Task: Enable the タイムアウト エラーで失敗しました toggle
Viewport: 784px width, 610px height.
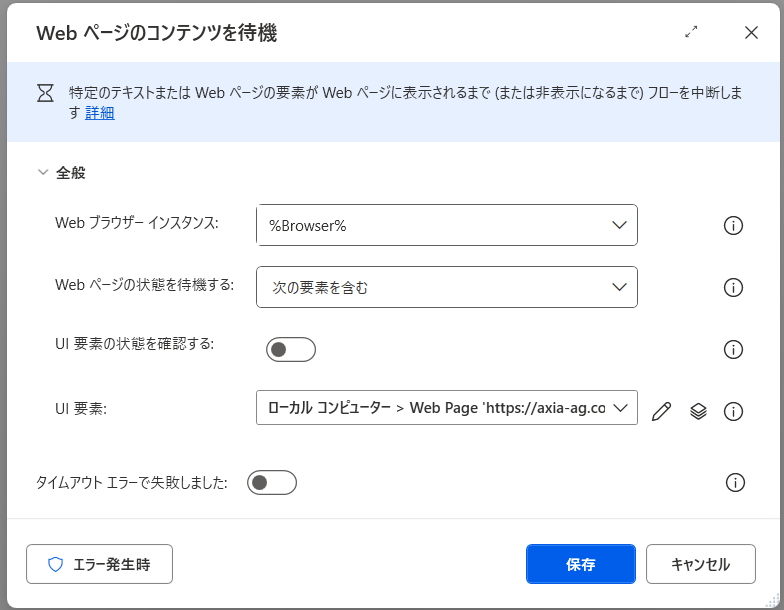Action: 272,483
